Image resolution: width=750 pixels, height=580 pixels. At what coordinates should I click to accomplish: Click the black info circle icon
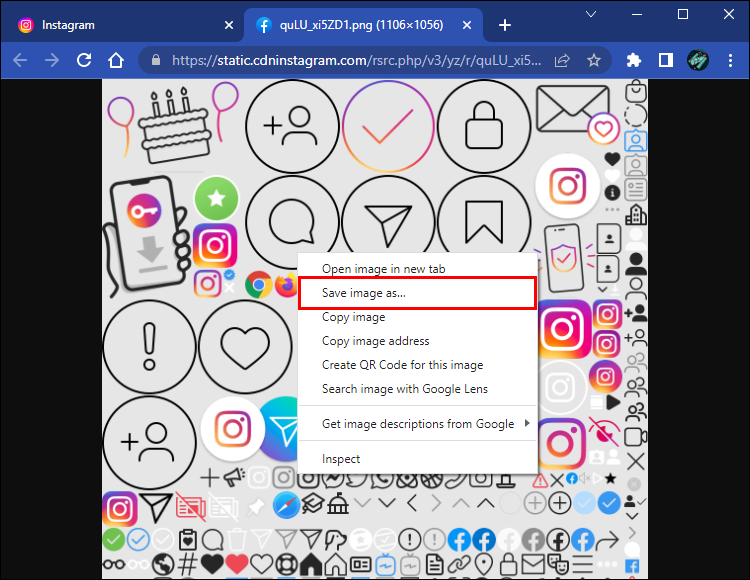(612, 193)
